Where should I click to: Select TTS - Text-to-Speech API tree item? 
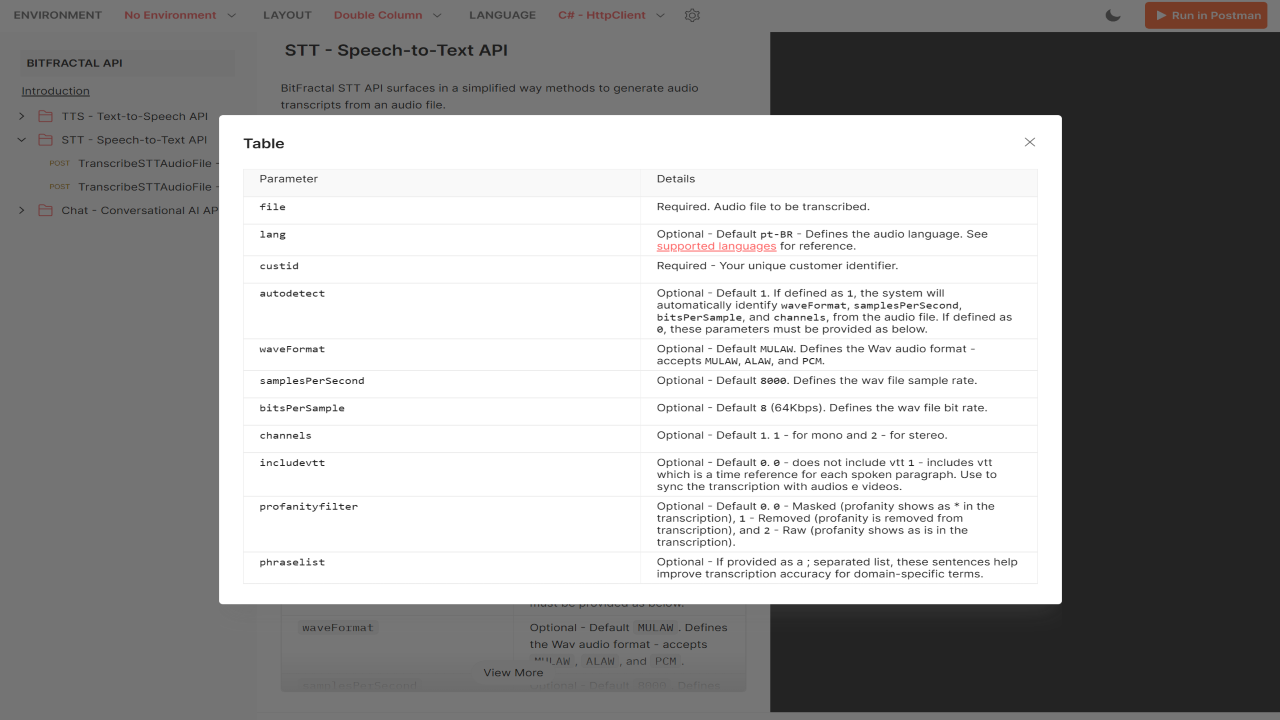(134, 116)
